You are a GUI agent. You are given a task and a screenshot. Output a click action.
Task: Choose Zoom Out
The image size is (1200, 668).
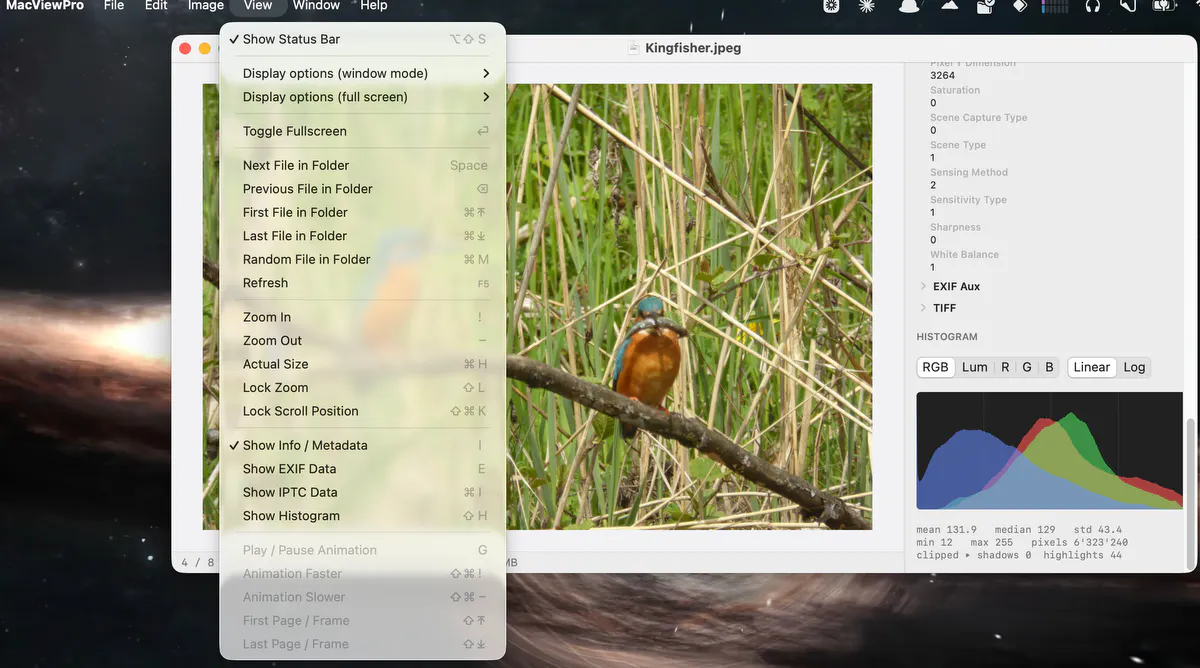click(363, 341)
